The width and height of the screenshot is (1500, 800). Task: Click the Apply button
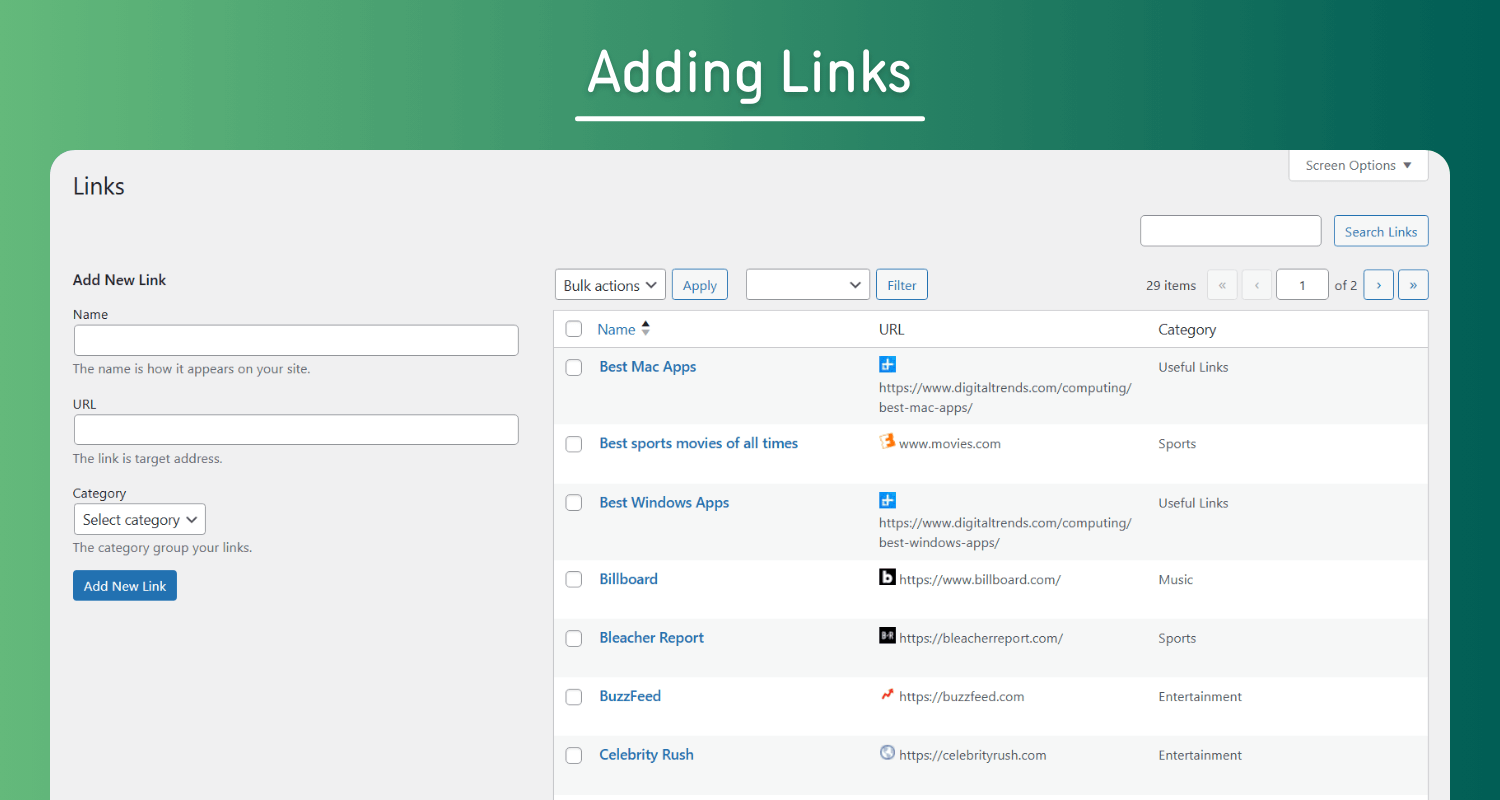(x=700, y=285)
